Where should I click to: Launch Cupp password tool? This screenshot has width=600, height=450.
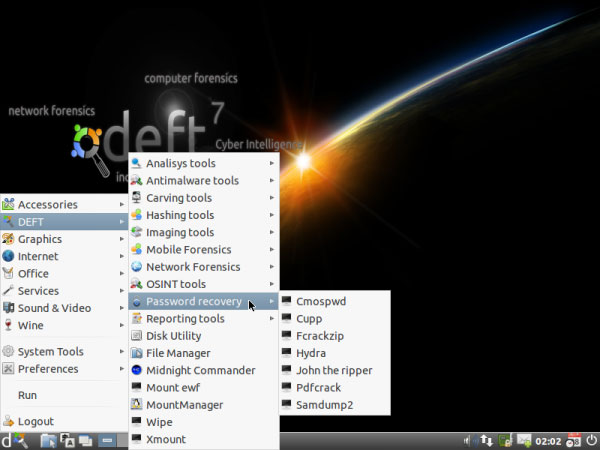pyautogui.click(x=335, y=318)
